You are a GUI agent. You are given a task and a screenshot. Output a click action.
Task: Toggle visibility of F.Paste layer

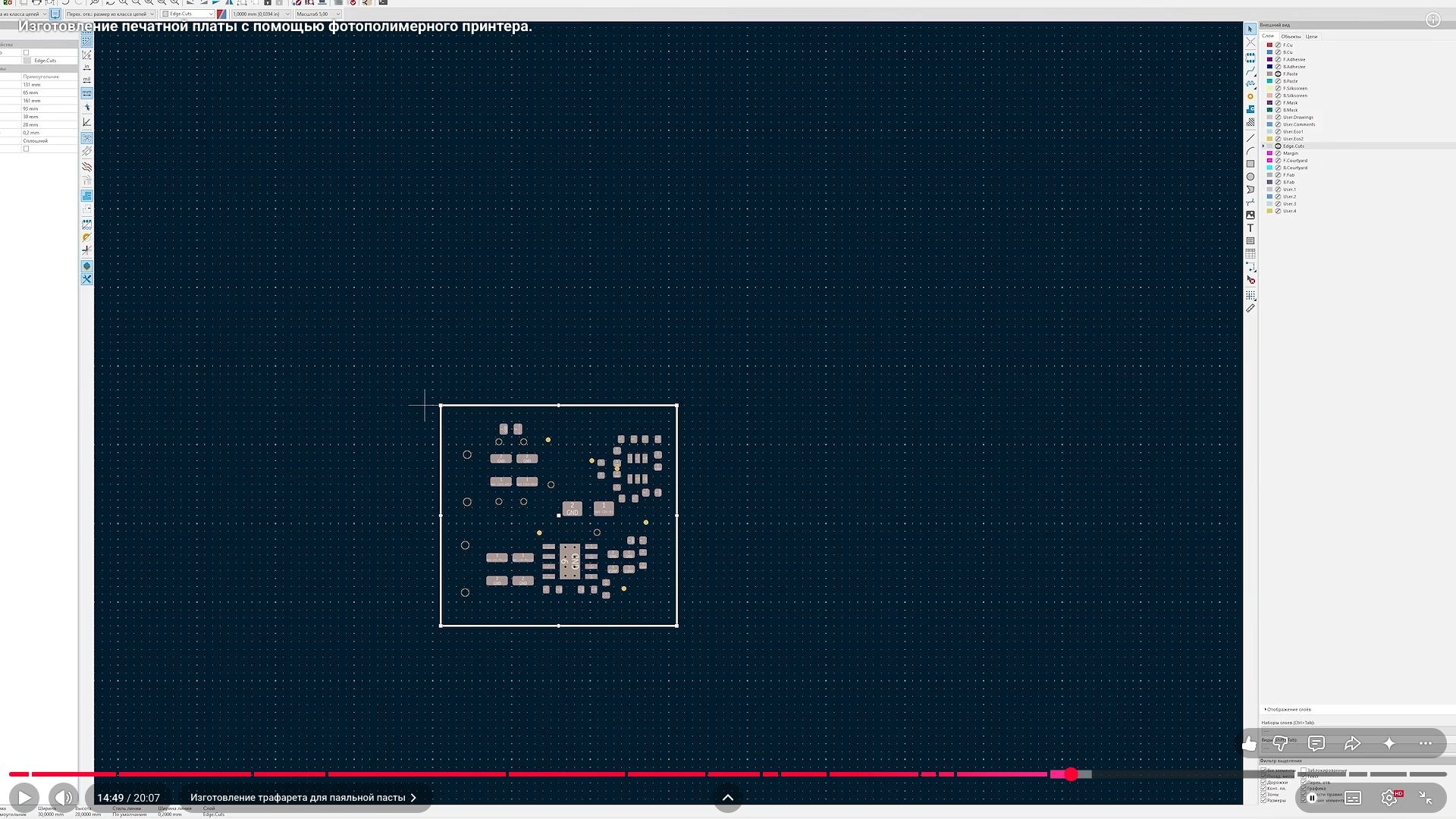[x=1278, y=74]
